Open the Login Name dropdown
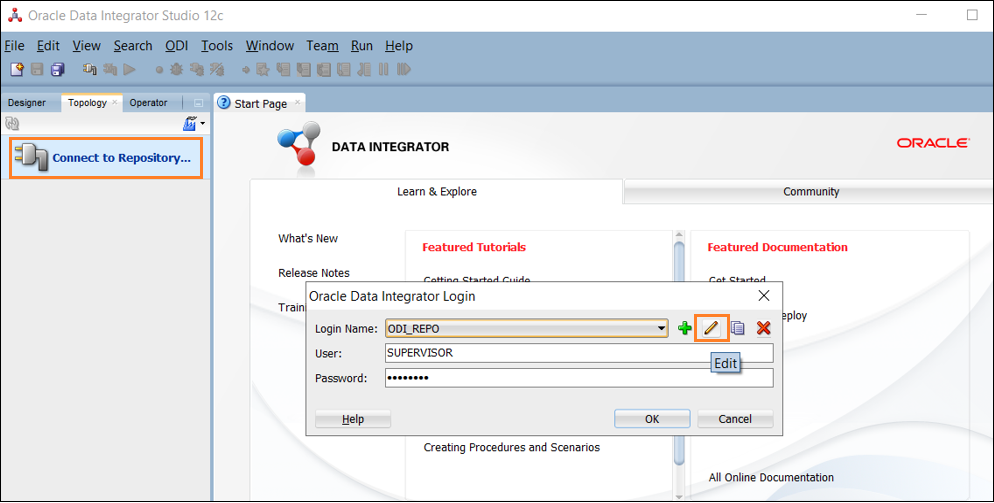994x503 pixels. pyautogui.click(x=661, y=328)
